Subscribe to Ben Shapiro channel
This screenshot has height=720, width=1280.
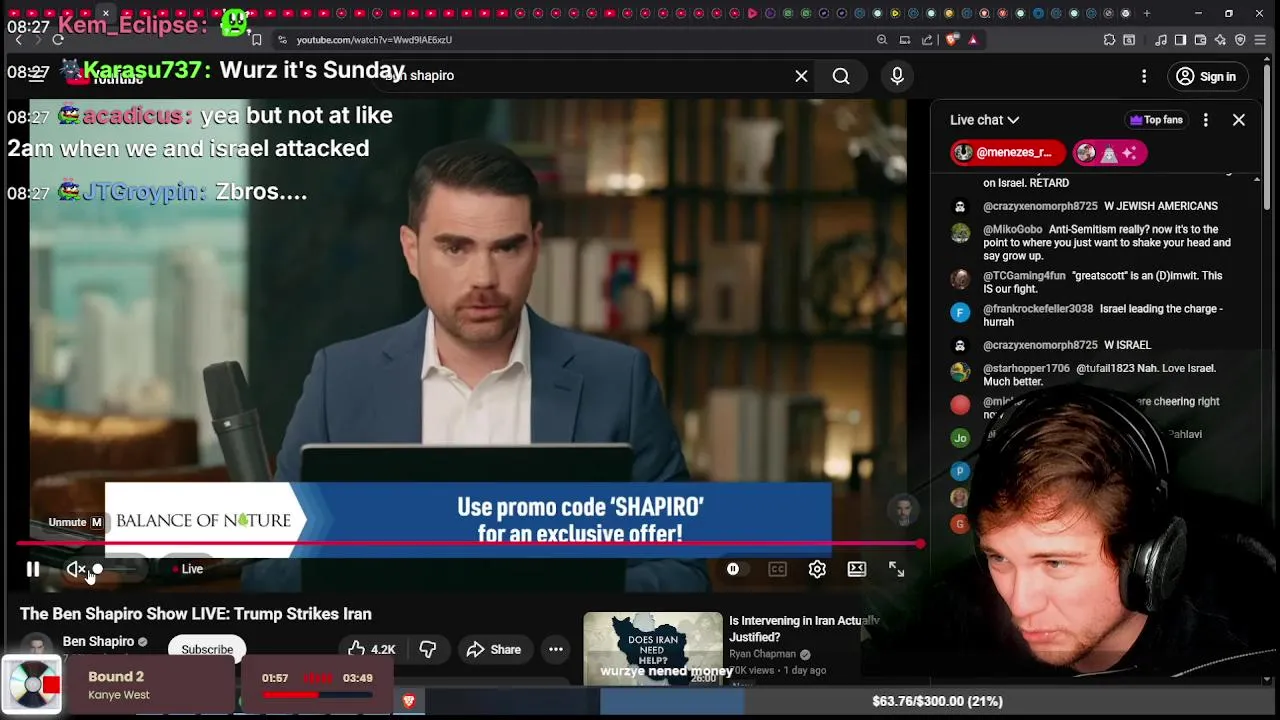(207, 649)
